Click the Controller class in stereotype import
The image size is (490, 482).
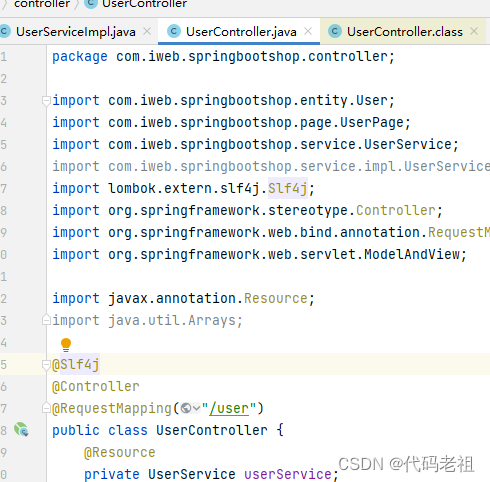coord(396,210)
